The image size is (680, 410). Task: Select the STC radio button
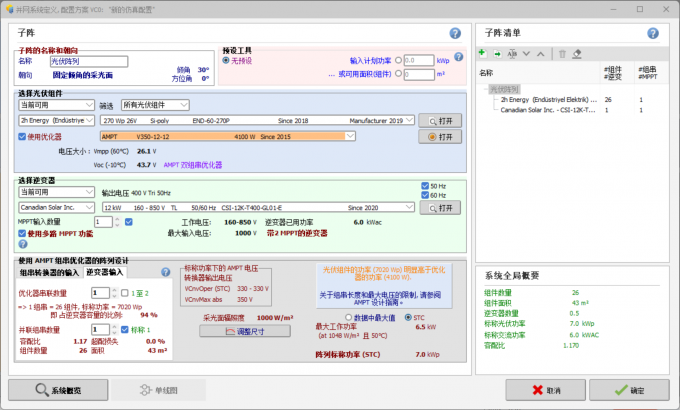(408, 318)
